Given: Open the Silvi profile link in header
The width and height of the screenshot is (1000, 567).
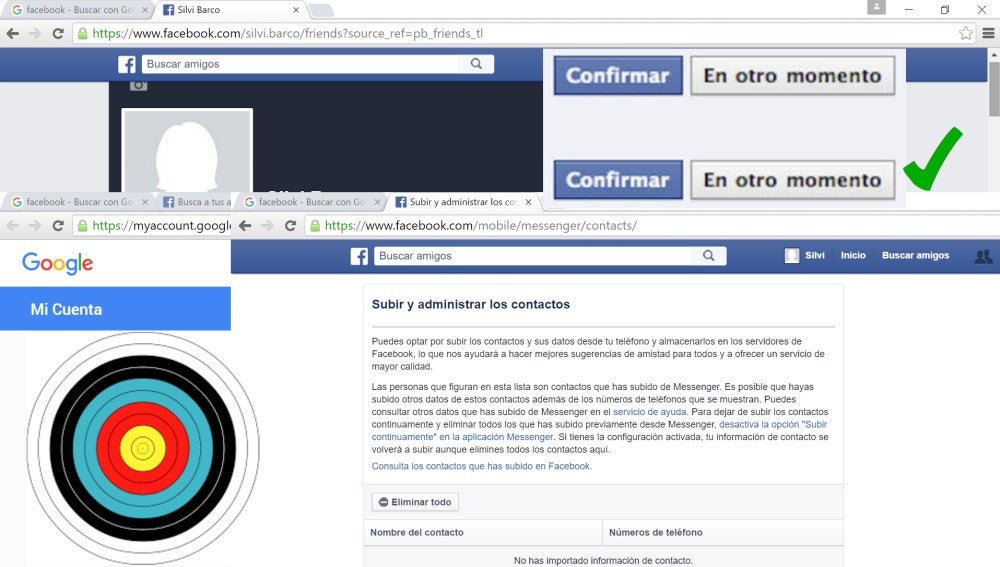Looking at the screenshot, I should click(x=805, y=256).
